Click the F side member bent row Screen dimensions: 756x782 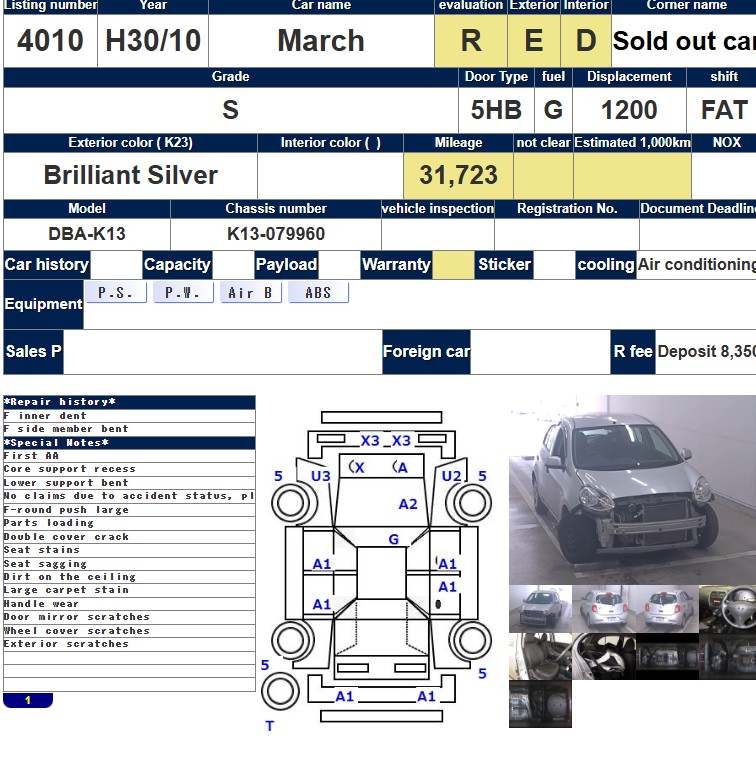click(129, 429)
